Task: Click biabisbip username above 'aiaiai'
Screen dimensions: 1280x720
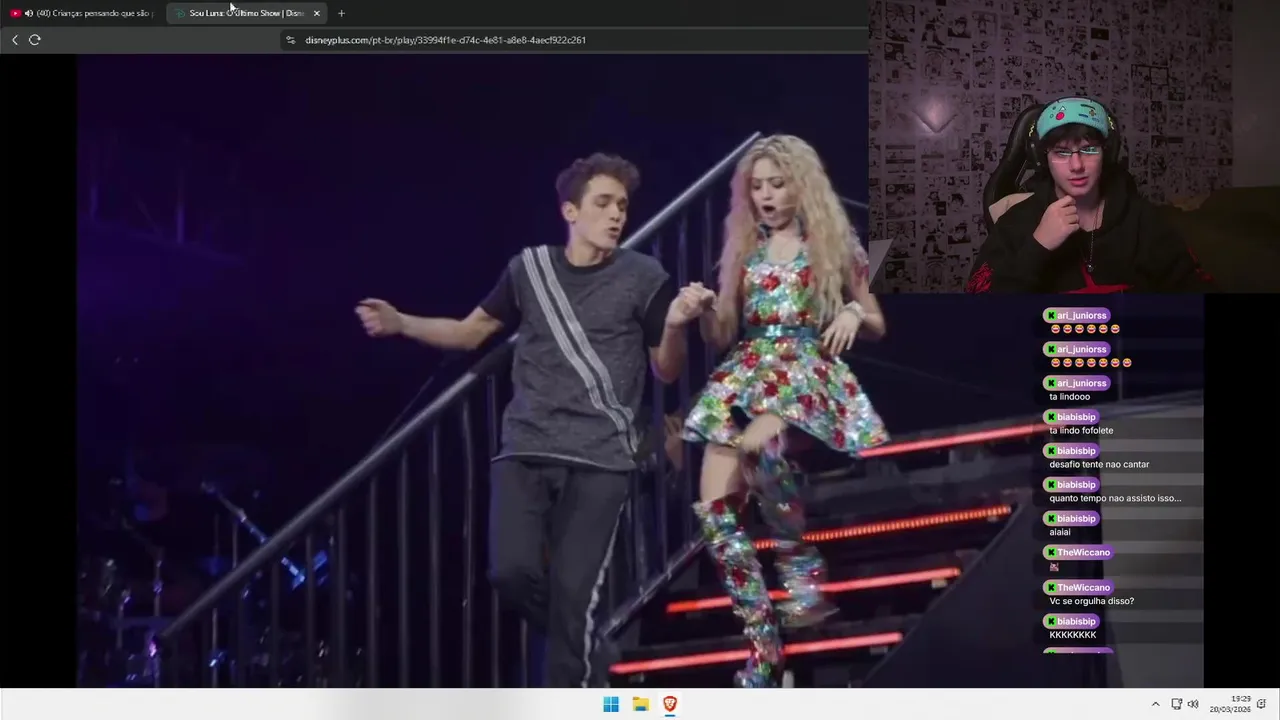Action: [x=1076, y=518]
